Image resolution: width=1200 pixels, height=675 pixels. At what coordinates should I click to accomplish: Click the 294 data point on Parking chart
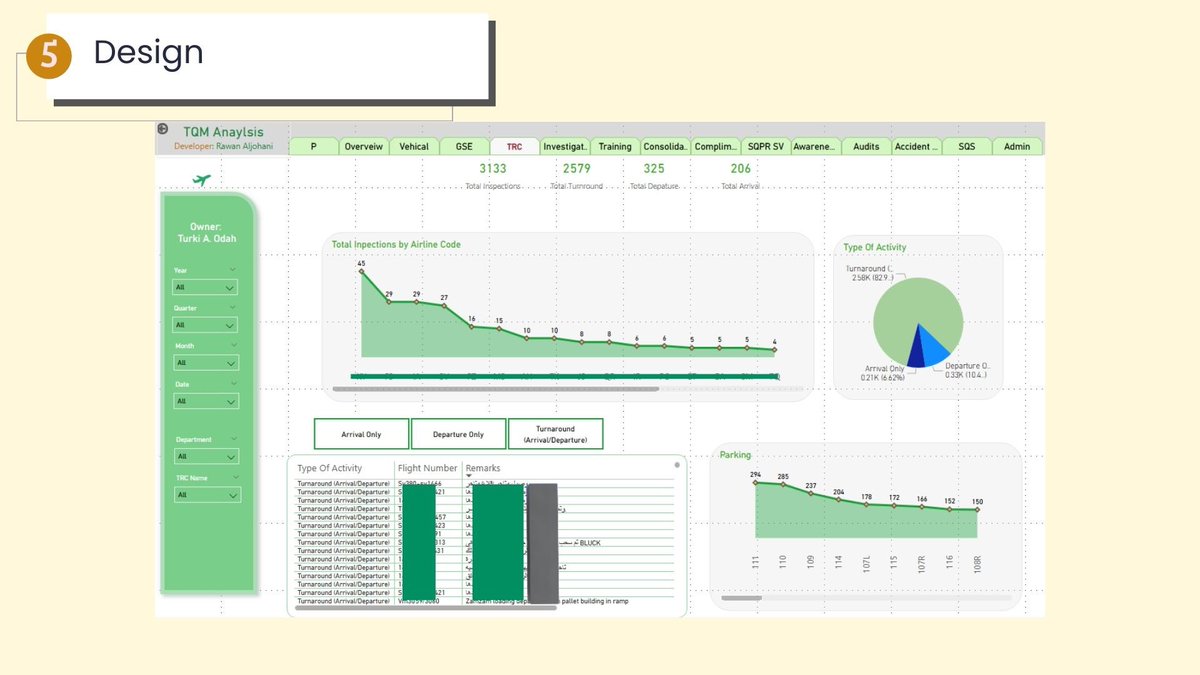tap(755, 483)
